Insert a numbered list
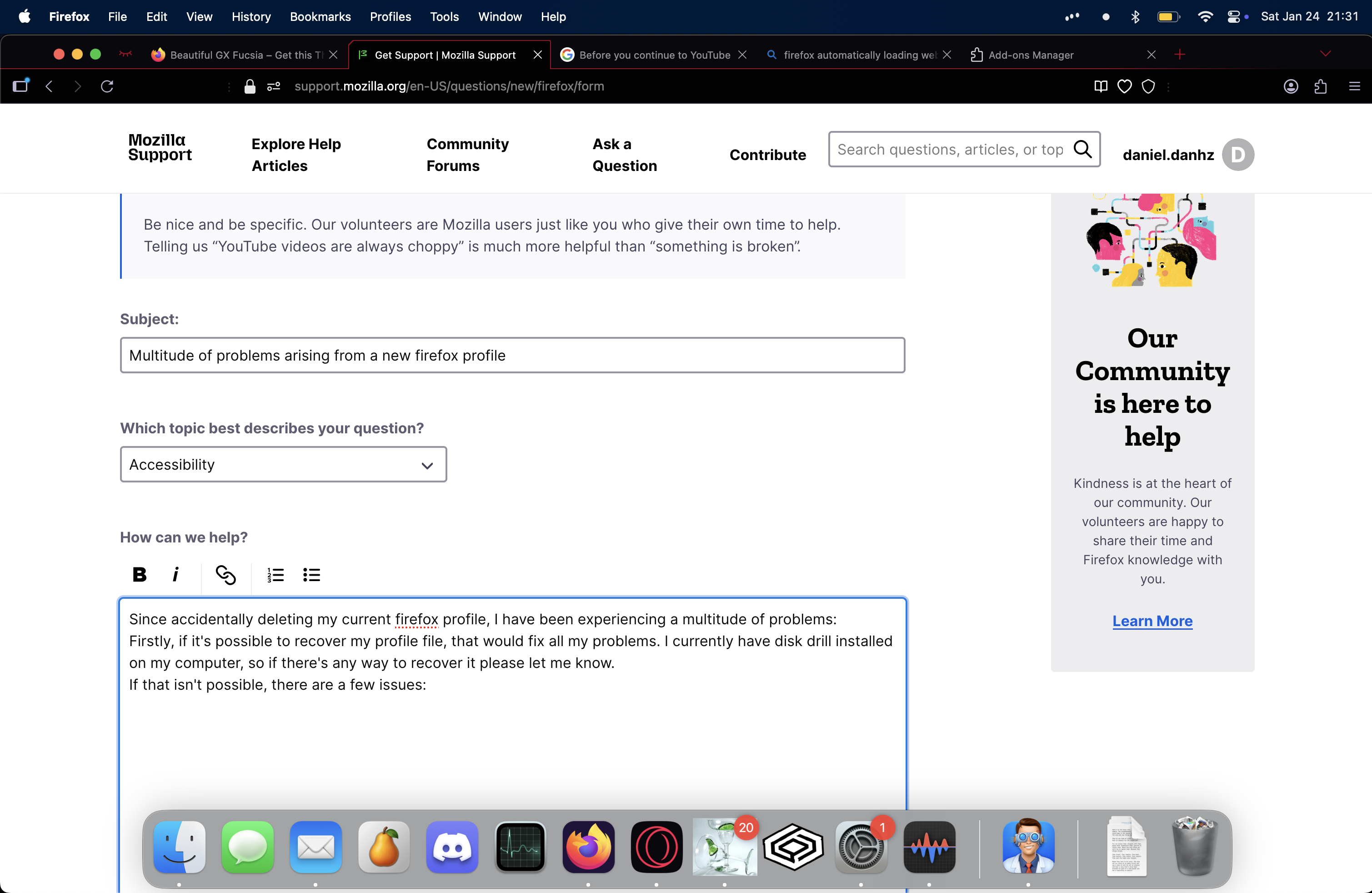 [275, 574]
